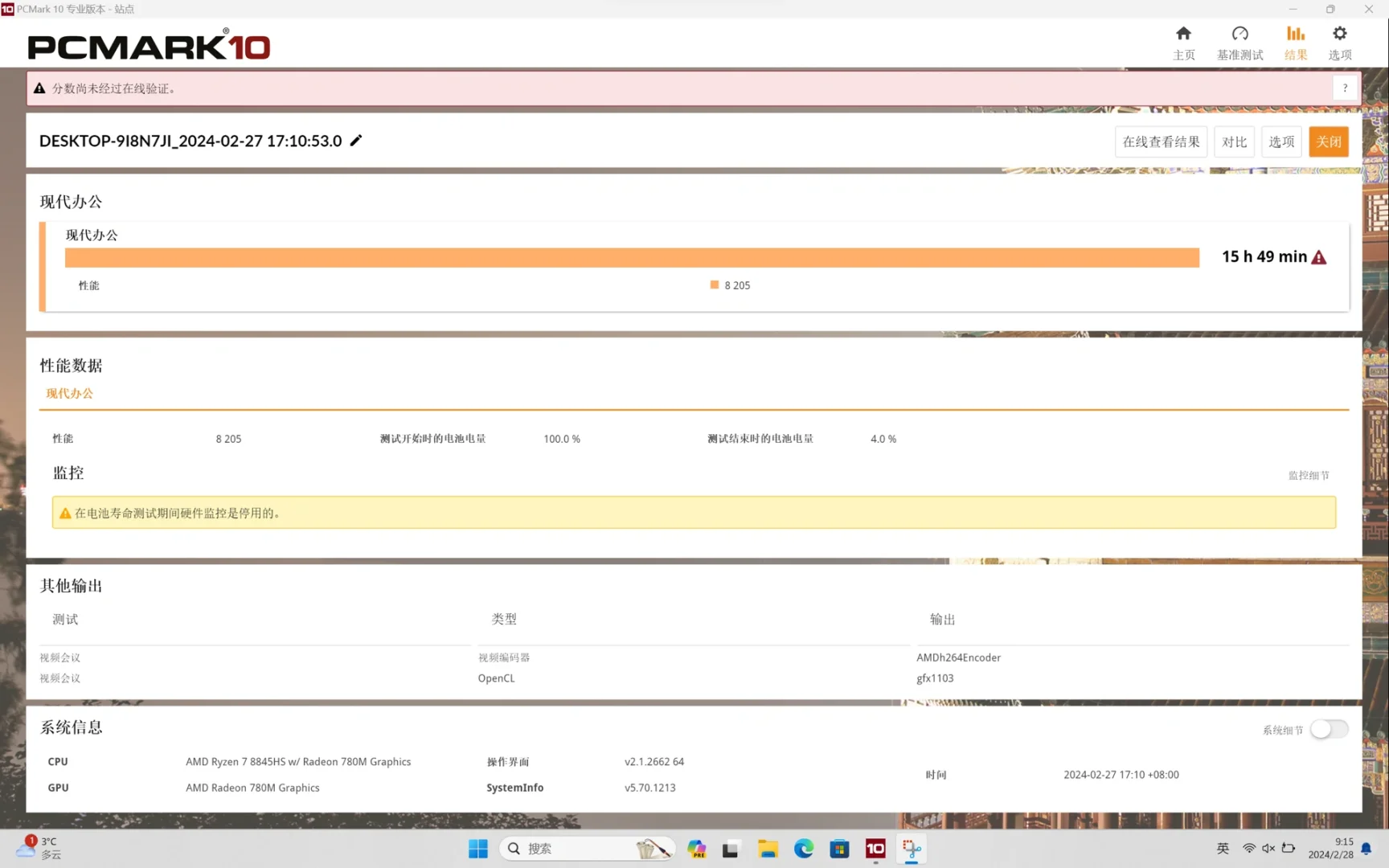The width and height of the screenshot is (1389, 868).
Task: Open the 监控细节 monitoring details link
Action: pyautogui.click(x=1309, y=476)
